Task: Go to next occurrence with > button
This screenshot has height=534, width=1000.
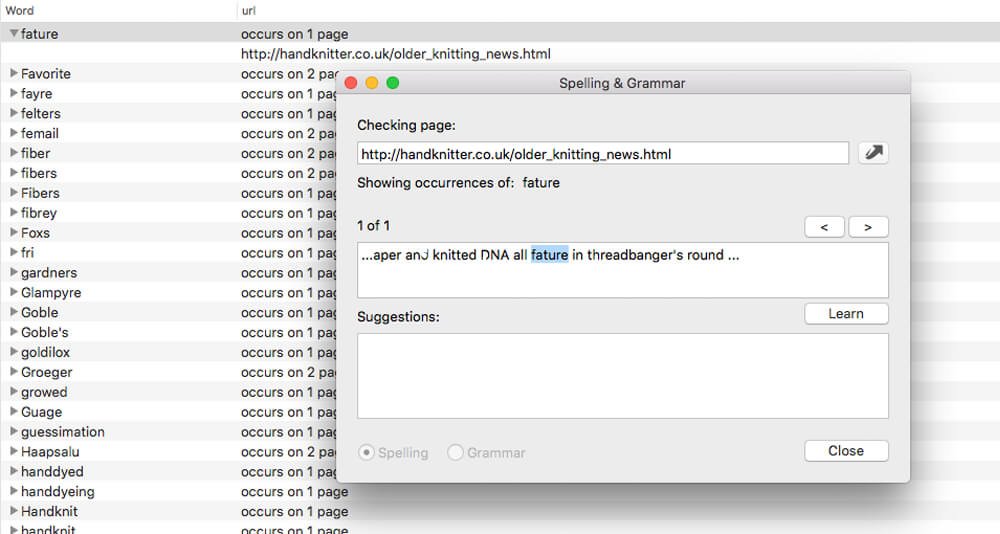Action: pyautogui.click(x=868, y=227)
